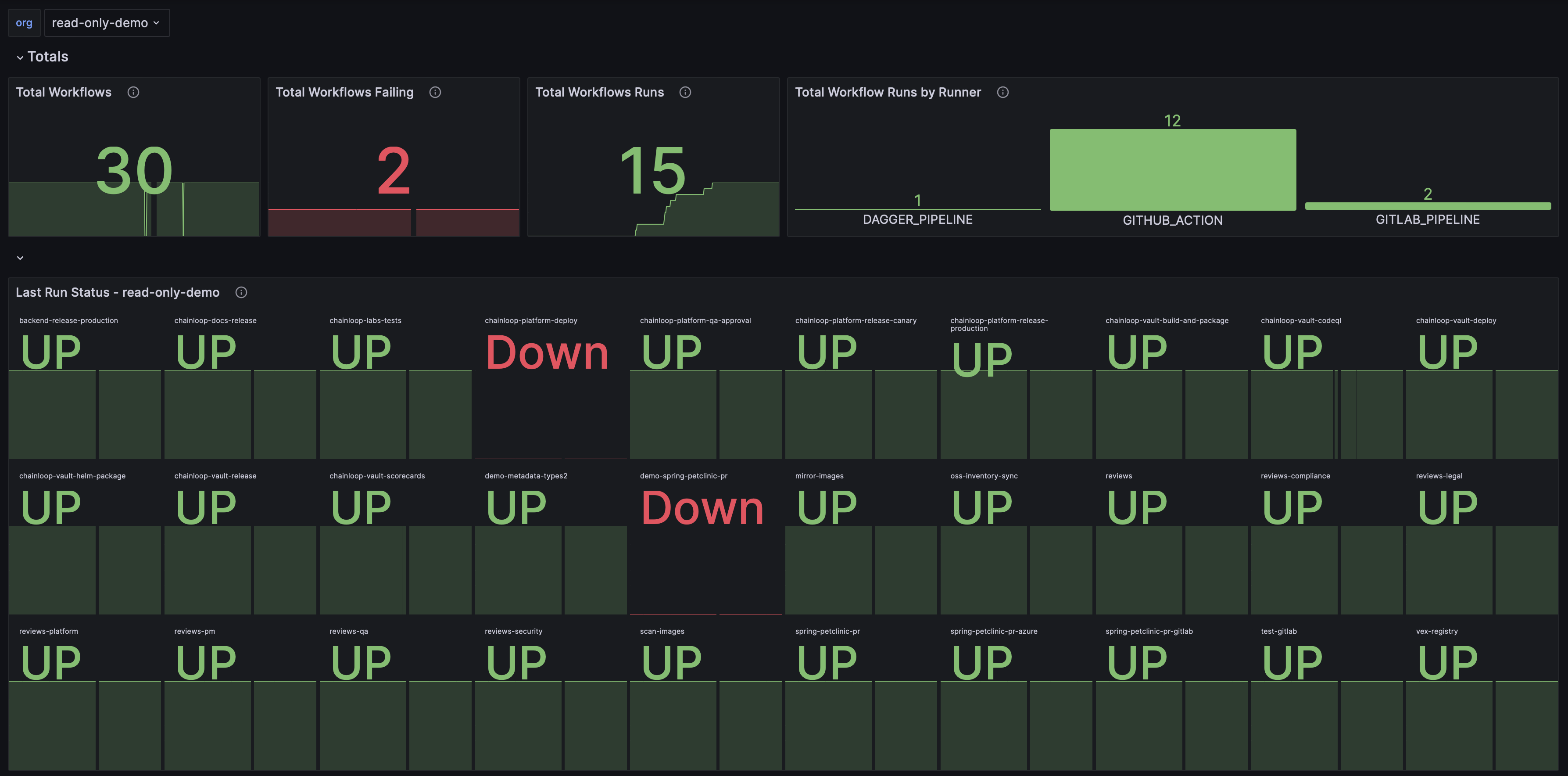
Task: Collapse the Totals row section
Action: [x=20, y=57]
